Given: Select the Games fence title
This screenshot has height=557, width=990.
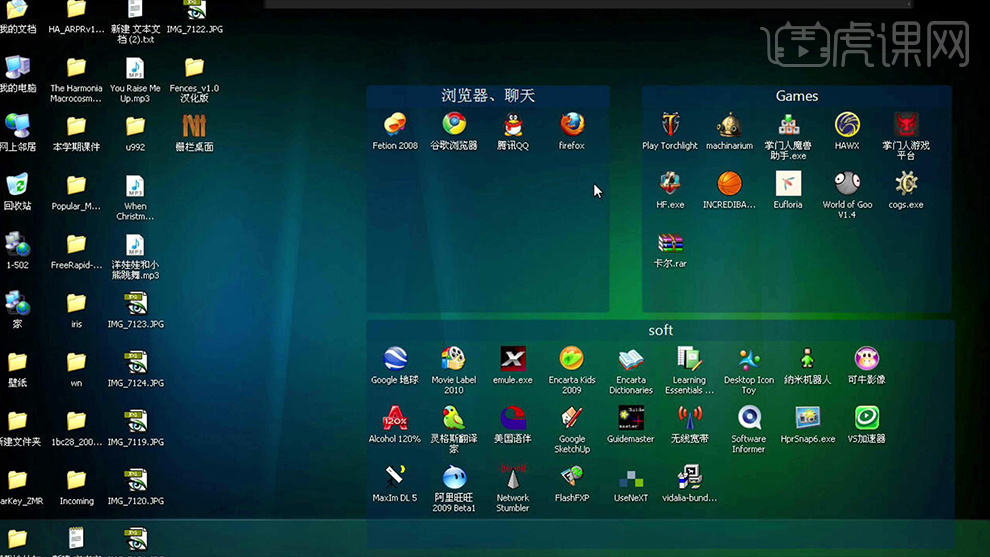Looking at the screenshot, I should point(797,96).
